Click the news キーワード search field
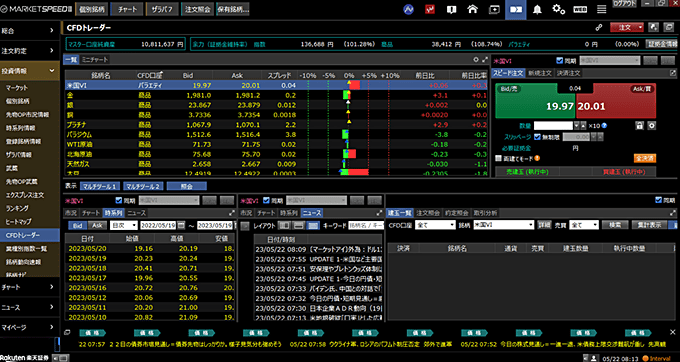This screenshot has height=362, width=680. pos(366,225)
